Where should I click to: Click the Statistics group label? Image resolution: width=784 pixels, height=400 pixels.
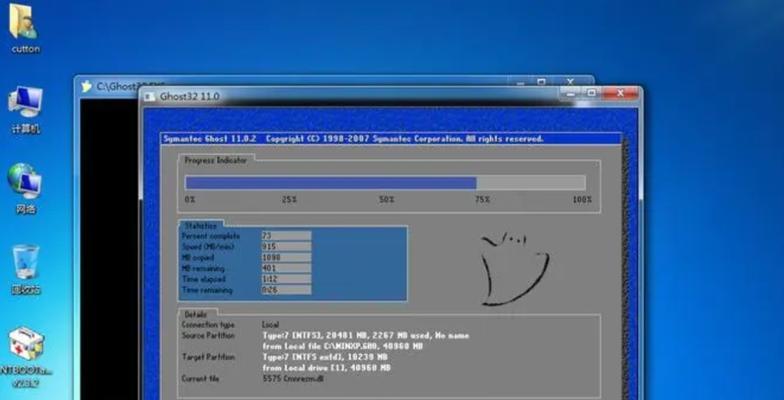point(201,226)
